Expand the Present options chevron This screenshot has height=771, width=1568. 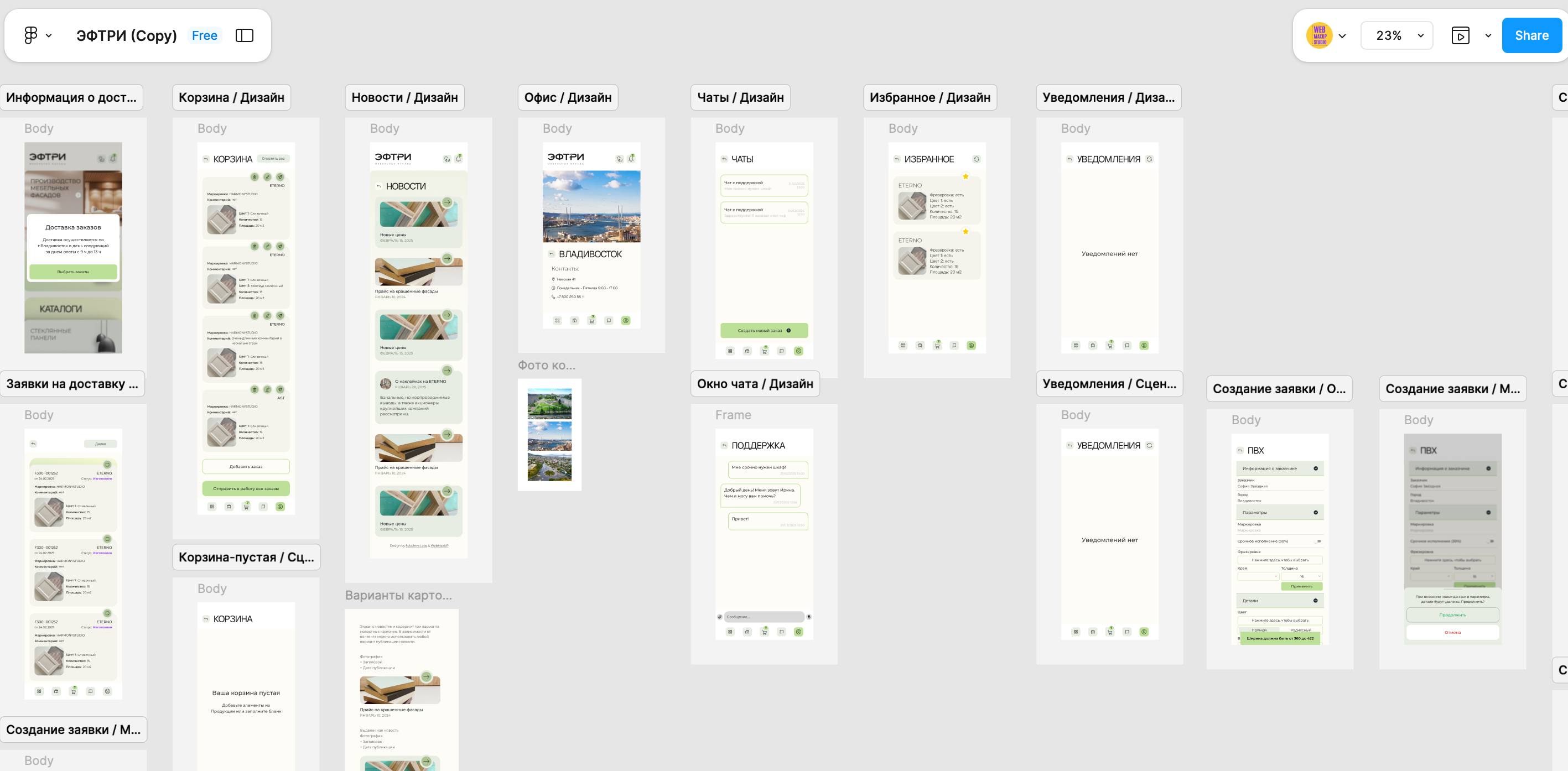[1488, 36]
